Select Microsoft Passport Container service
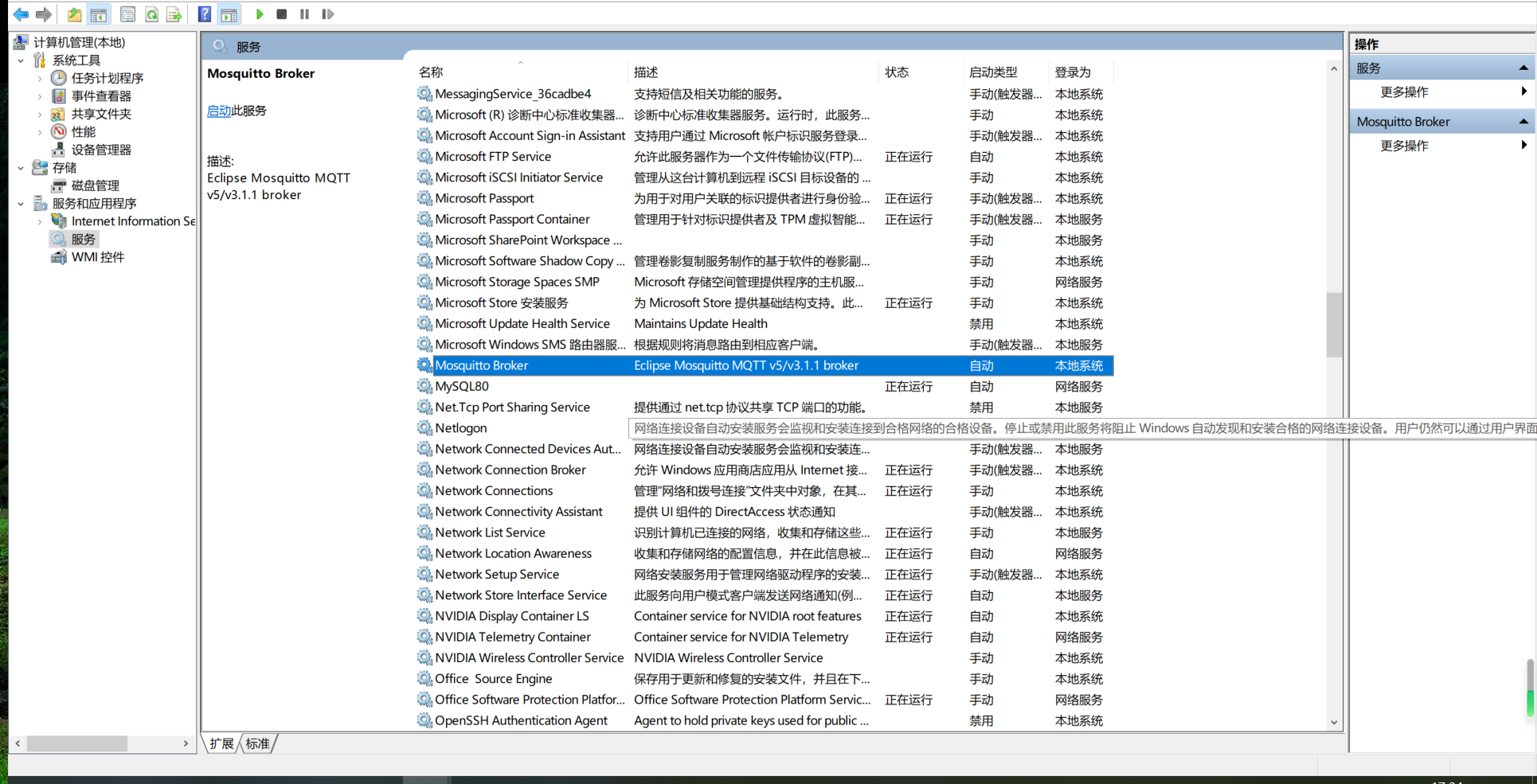The height and width of the screenshot is (784, 1537). pyautogui.click(x=763, y=219)
